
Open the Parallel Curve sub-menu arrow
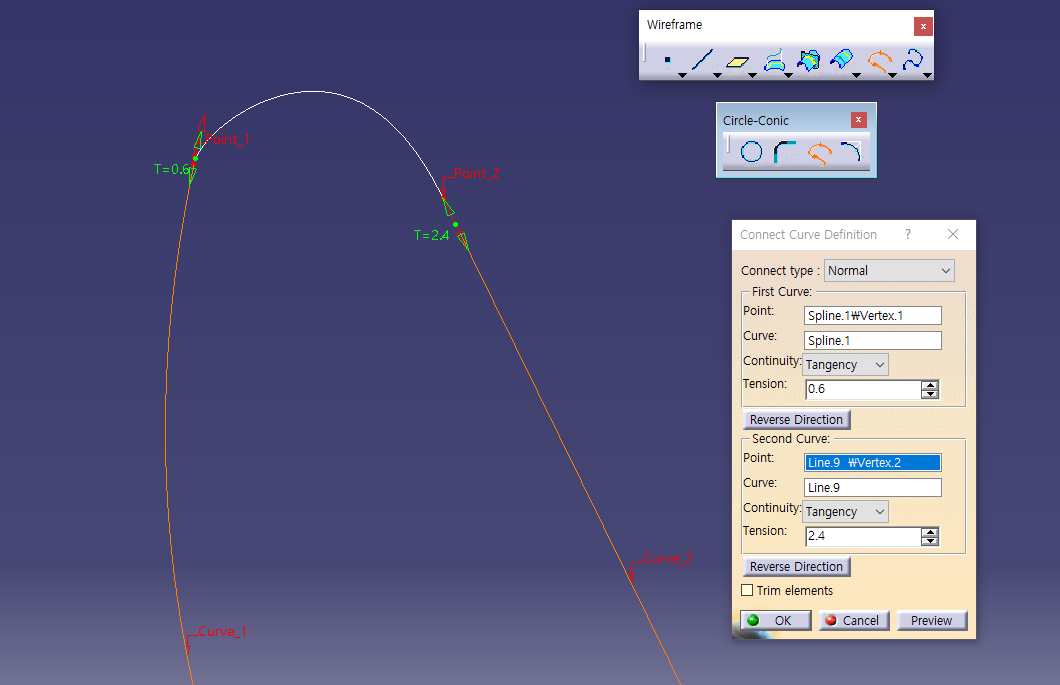pos(857,76)
